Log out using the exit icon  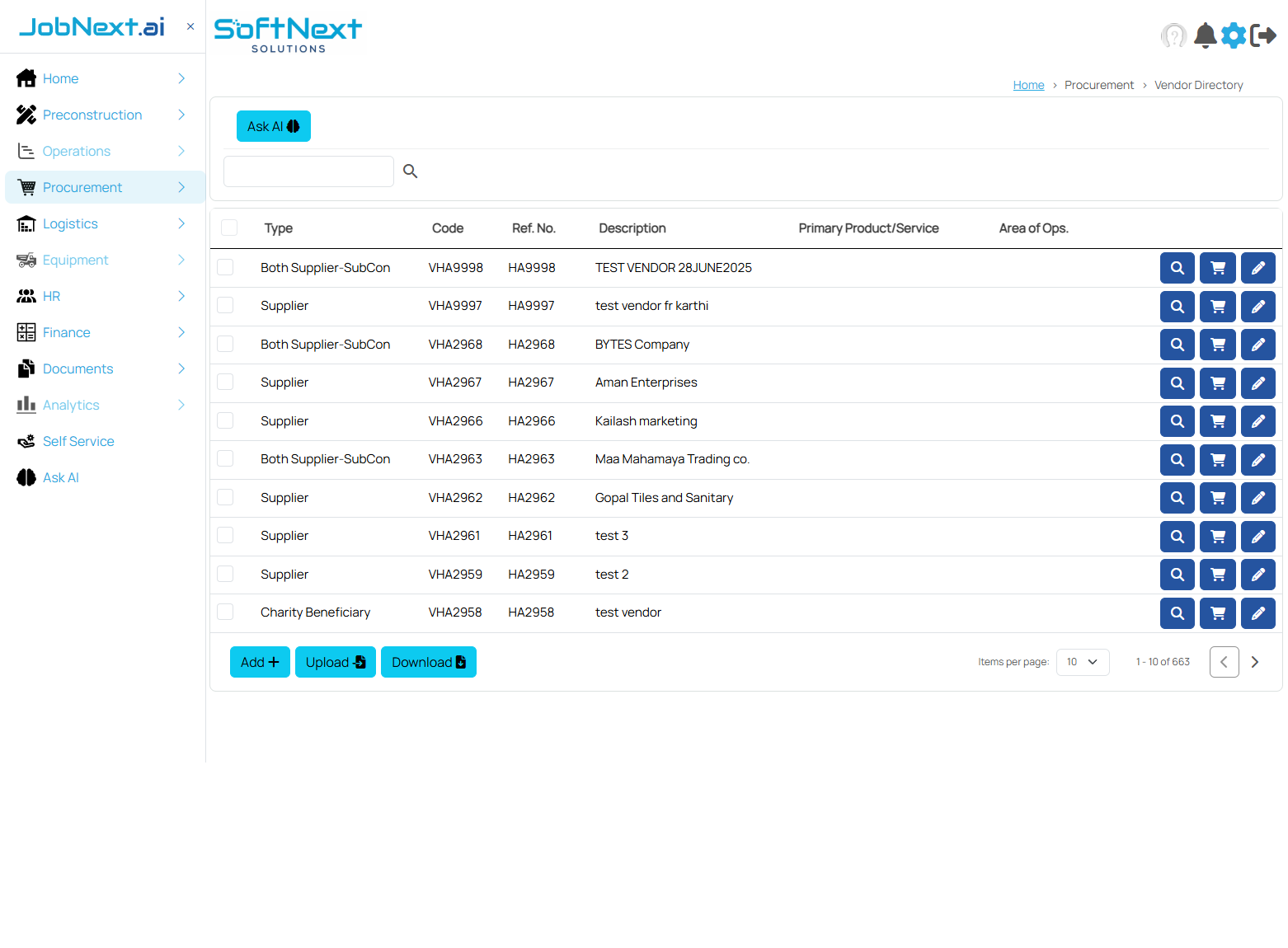pyautogui.click(x=1262, y=35)
